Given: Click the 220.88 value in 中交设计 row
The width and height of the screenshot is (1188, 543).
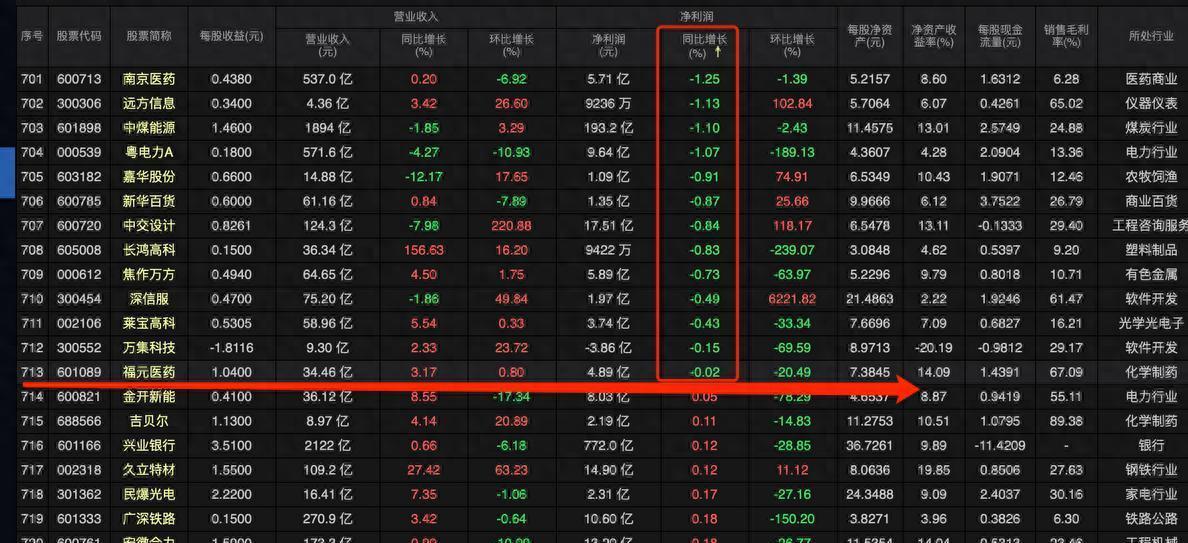Looking at the screenshot, I should [x=511, y=226].
